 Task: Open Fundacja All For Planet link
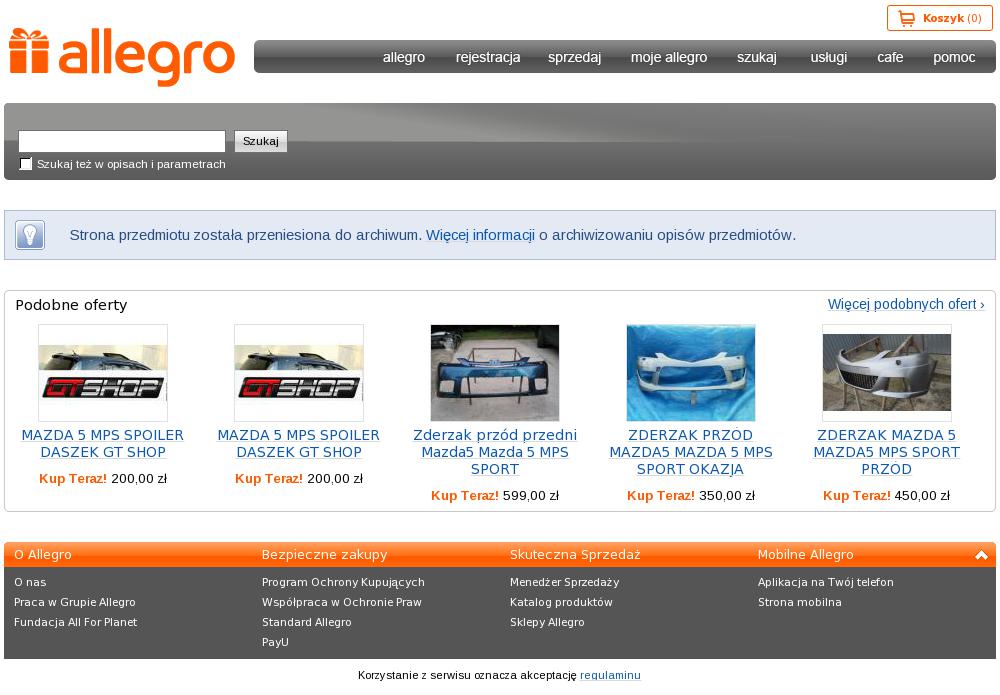[x=75, y=622]
